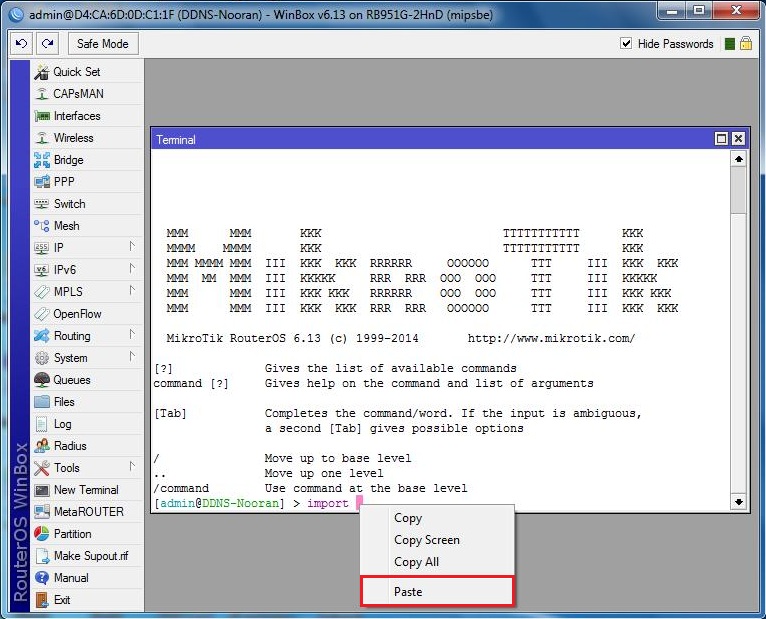The height and width of the screenshot is (619, 766).
Task: Click the IPv6 menu icon
Action: pyautogui.click(x=42, y=270)
